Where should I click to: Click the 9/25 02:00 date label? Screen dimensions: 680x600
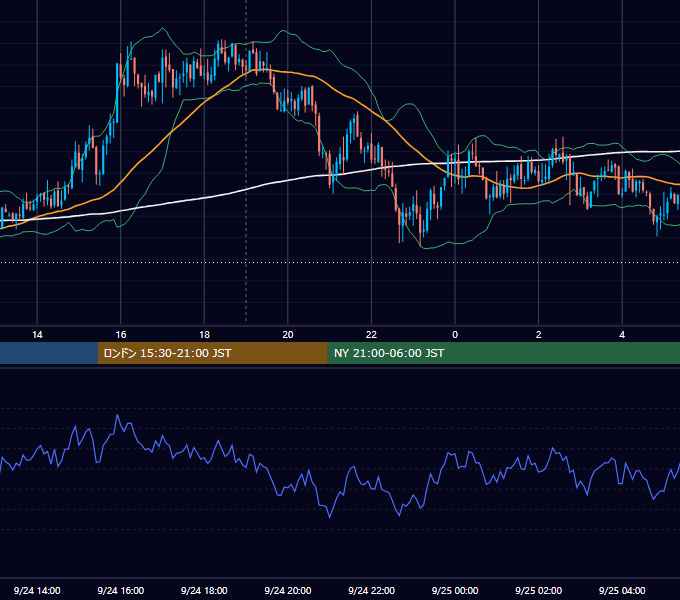point(538,590)
